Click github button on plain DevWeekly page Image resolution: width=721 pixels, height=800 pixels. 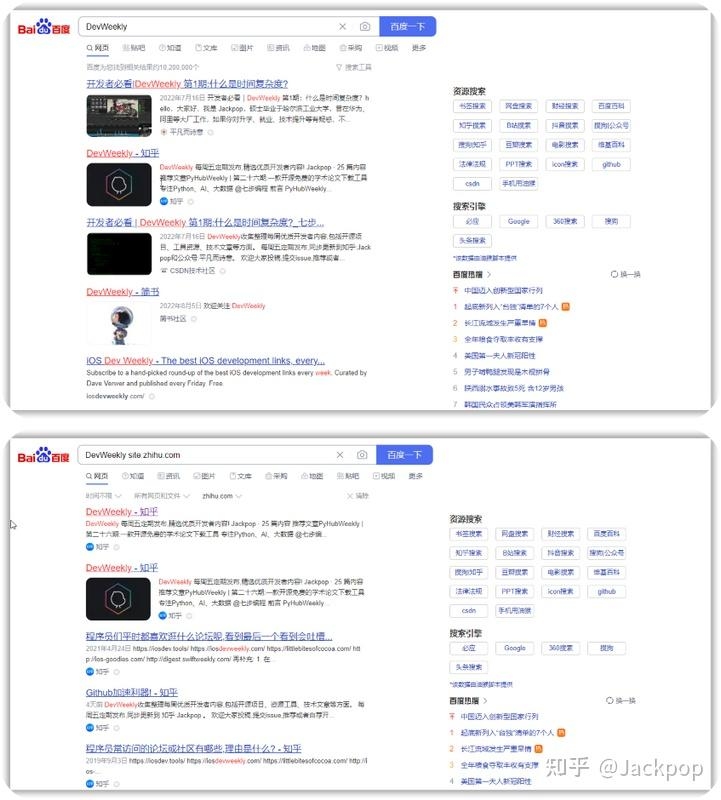(611, 164)
